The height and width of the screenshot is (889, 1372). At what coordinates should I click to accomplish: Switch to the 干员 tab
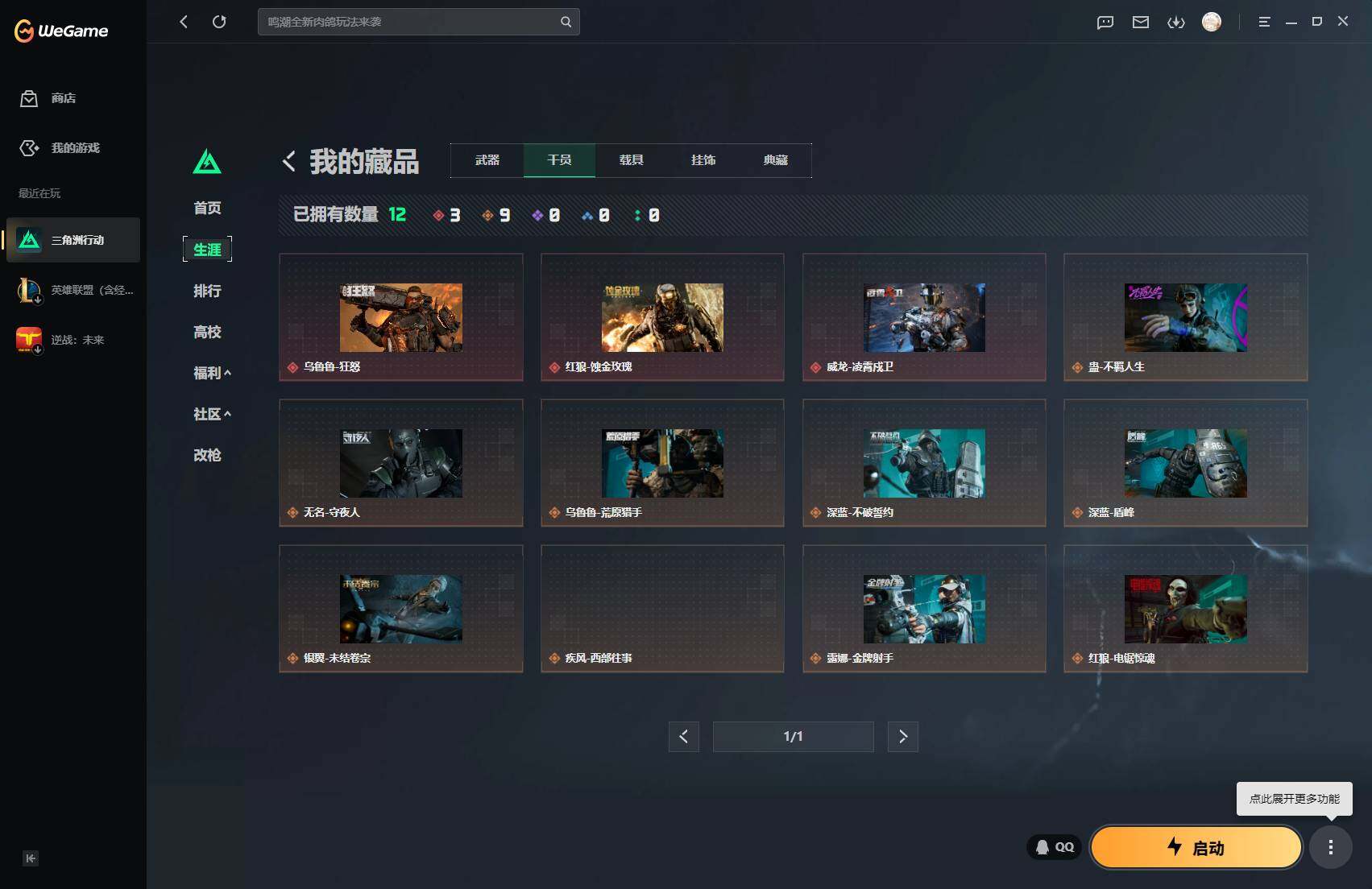(559, 160)
